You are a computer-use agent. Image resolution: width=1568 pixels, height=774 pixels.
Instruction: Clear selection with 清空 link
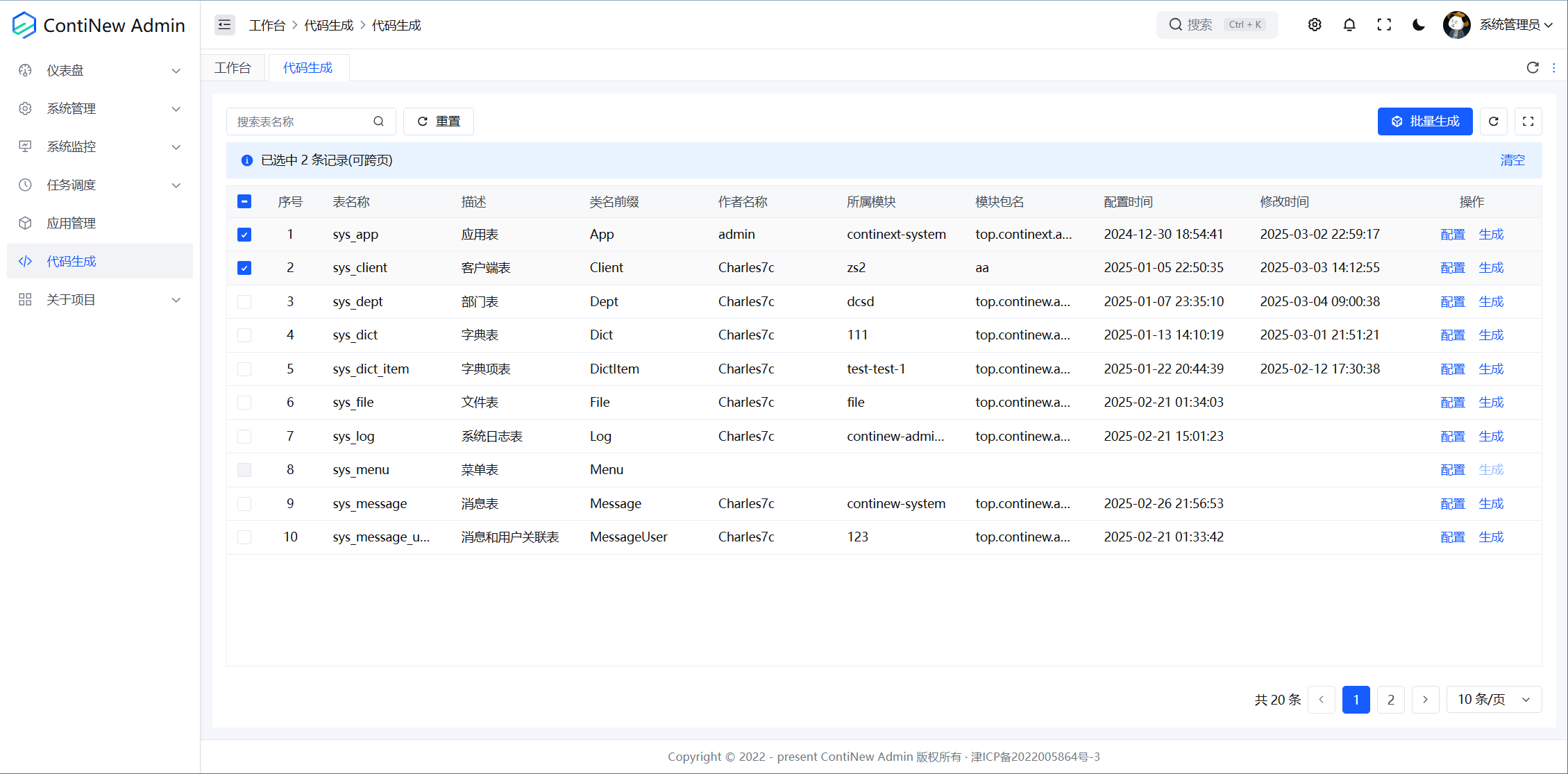[x=1512, y=160]
